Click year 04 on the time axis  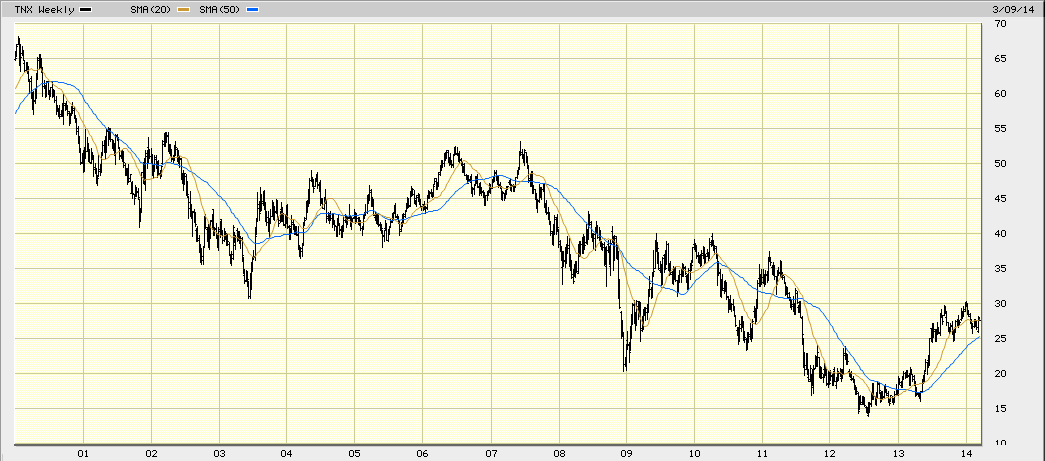point(287,453)
